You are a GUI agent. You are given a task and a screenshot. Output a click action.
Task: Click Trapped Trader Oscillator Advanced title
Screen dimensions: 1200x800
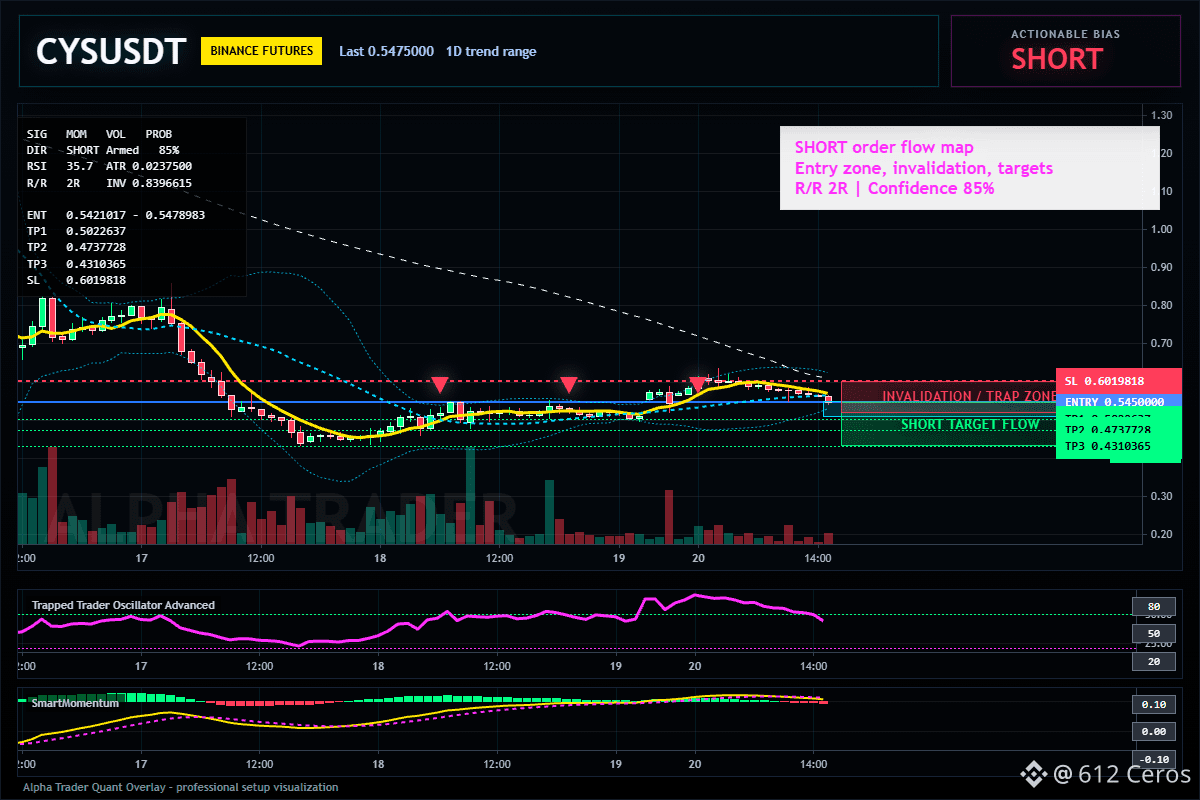click(x=123, y=605)
